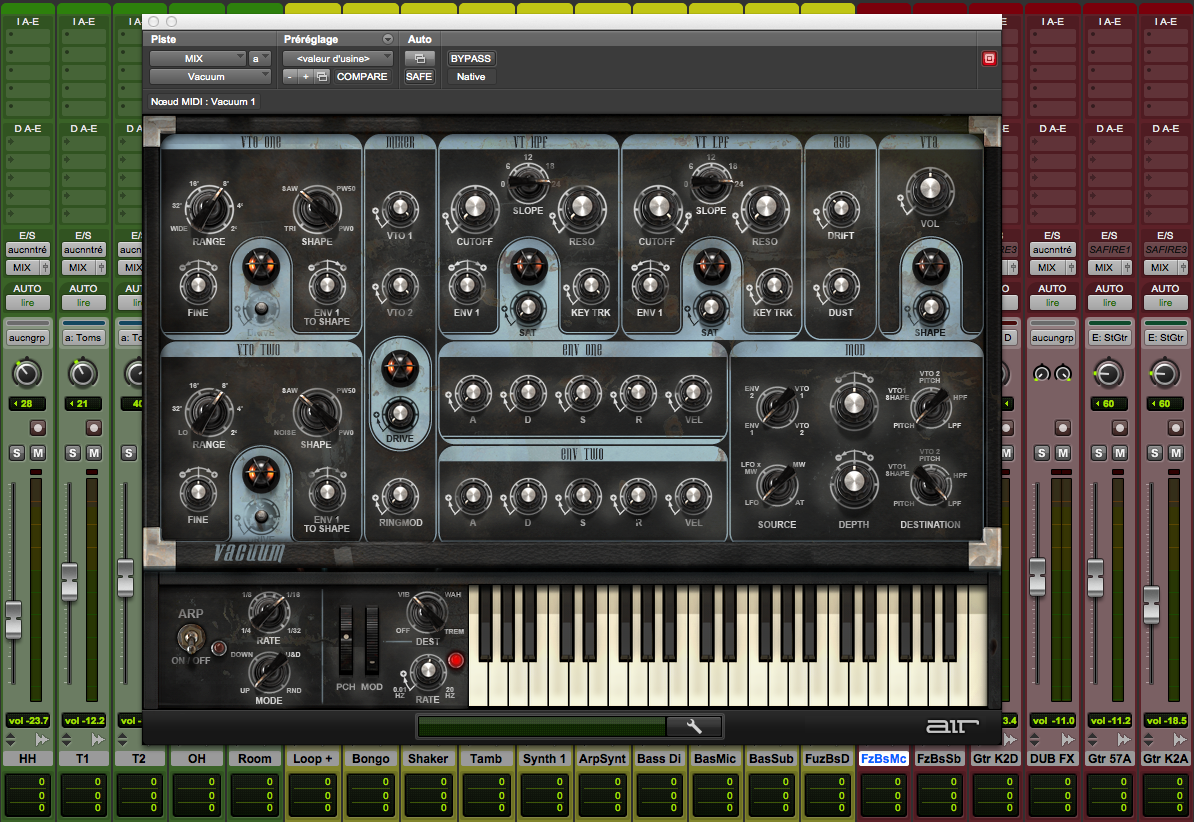This screenshot has width=1194, height=822.
Task: Open the MIX track selector dropdown
Action: click(198, 59)
